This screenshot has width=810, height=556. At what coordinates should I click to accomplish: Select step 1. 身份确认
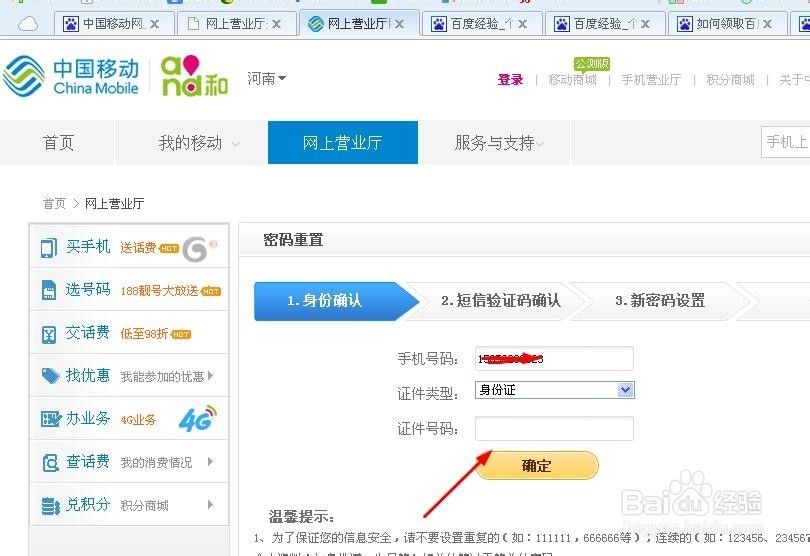point(336,301)
